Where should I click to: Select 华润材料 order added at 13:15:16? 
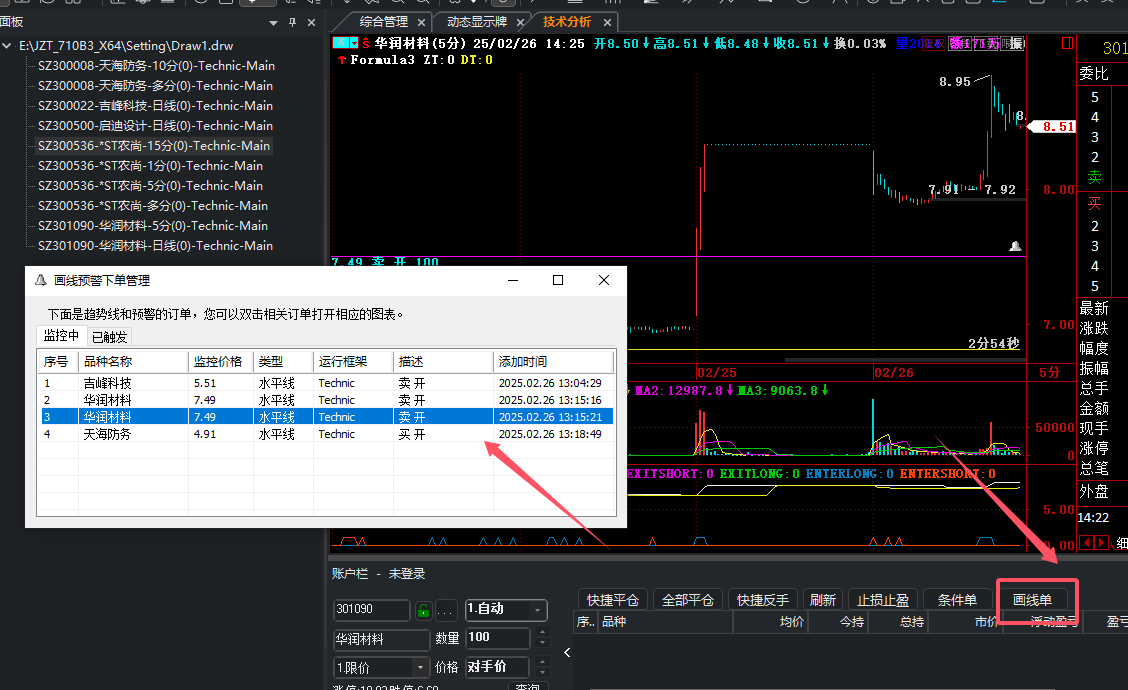(326, 400)
